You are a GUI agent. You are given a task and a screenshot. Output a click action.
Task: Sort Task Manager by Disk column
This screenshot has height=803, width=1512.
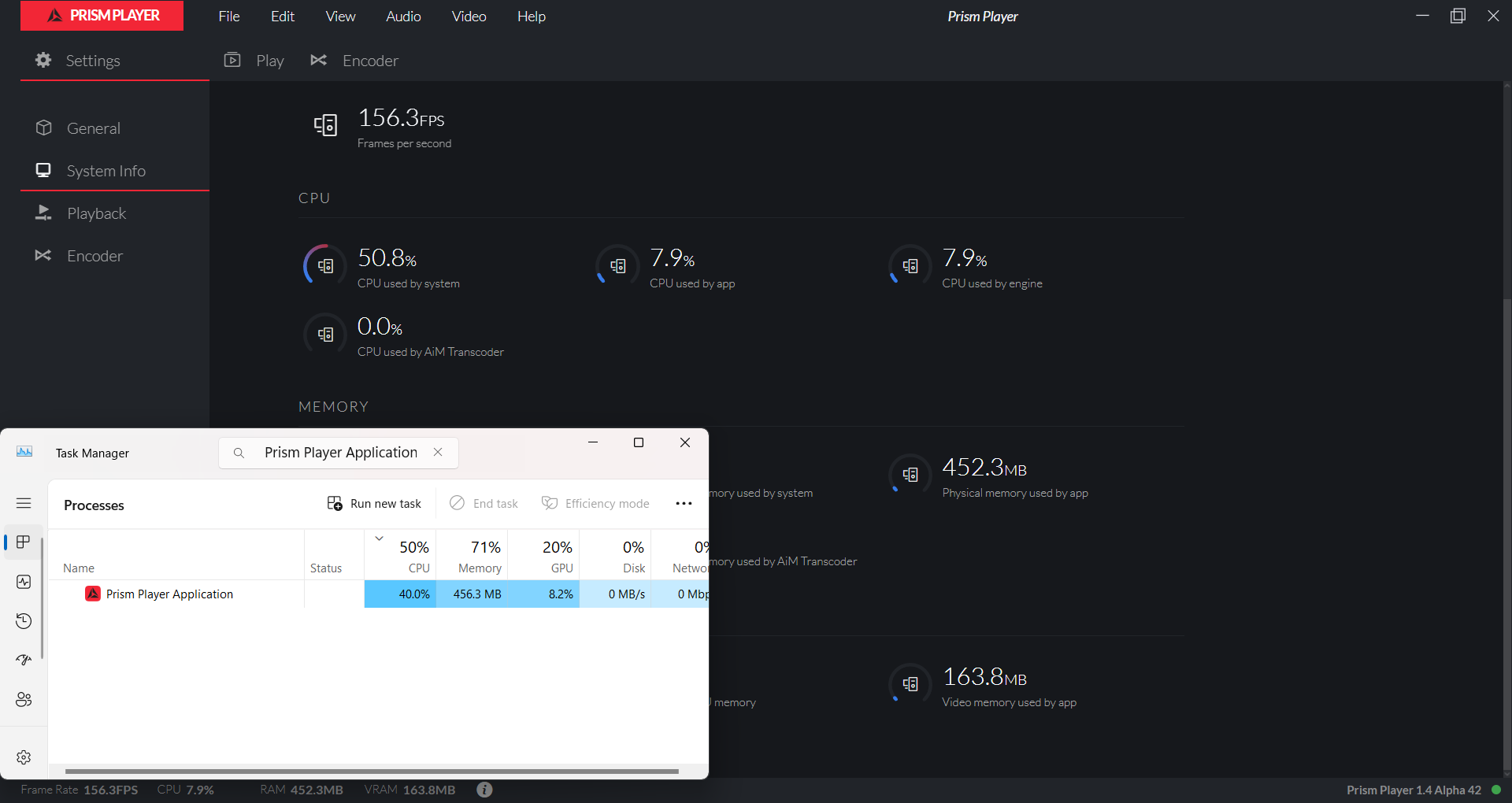[615, 555]
